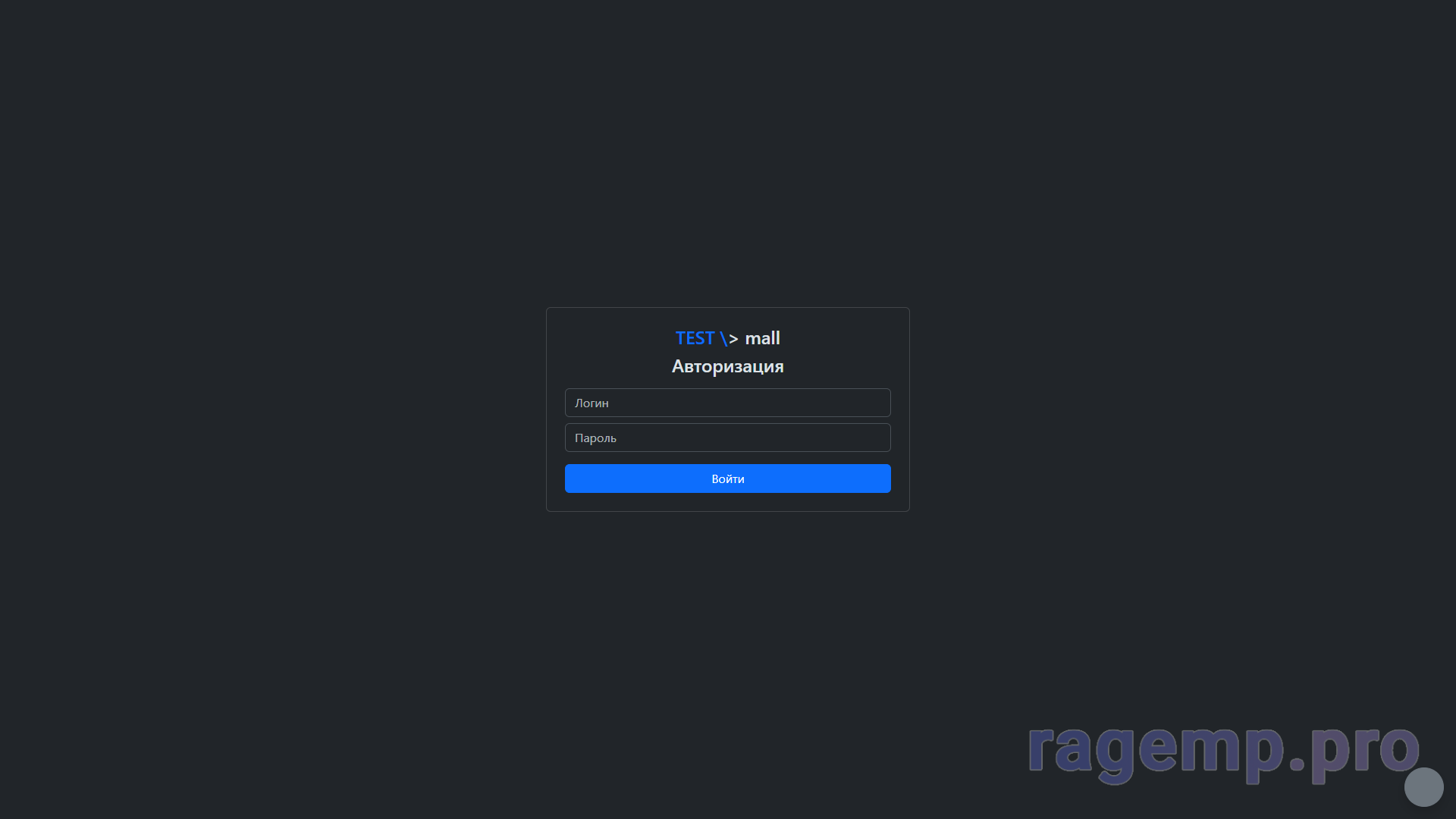Click the 'mall' word in the logo
Image resolution: width=1456 pixels, height=819 pixels.
762,338
